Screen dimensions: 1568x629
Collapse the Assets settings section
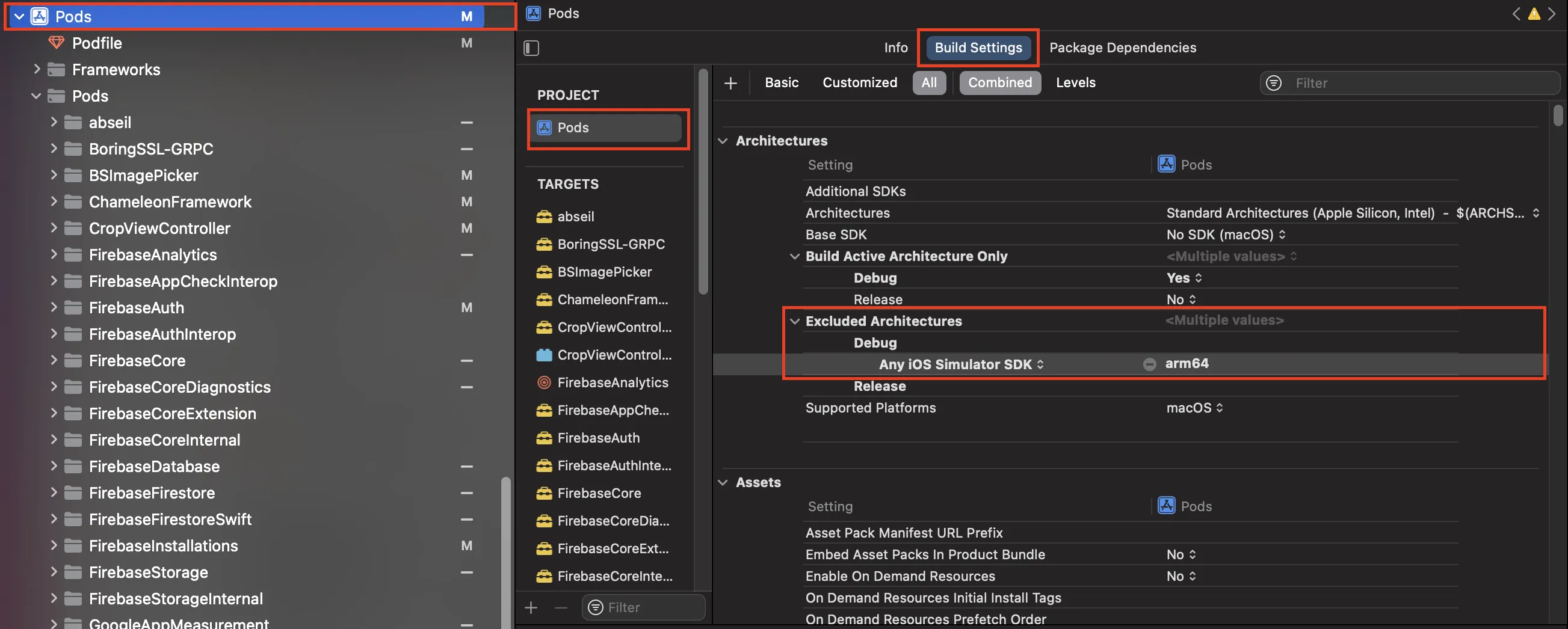pos(723,482)
